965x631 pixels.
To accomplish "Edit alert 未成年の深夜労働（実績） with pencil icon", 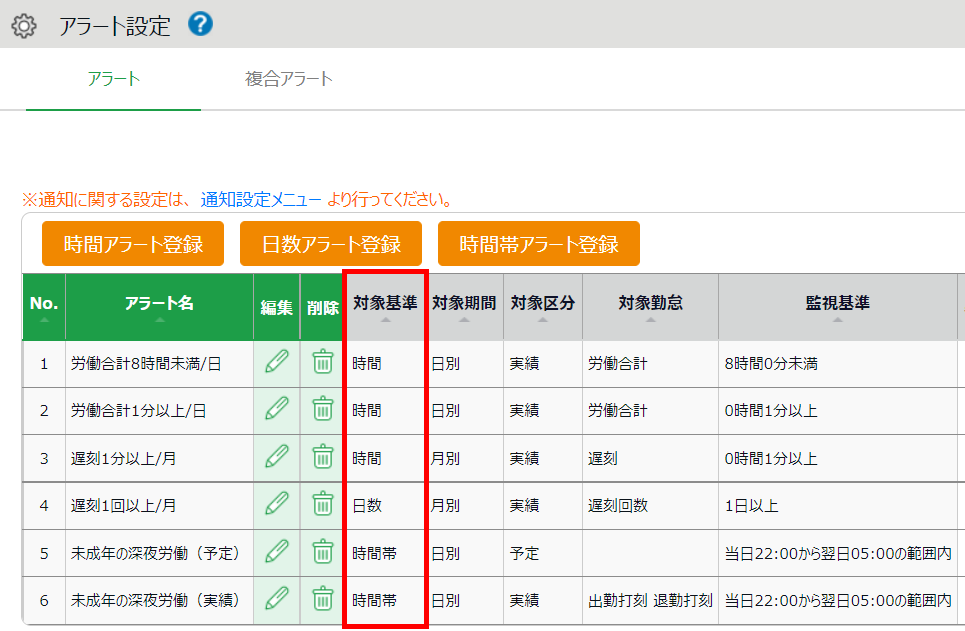I will coord(277,598).
